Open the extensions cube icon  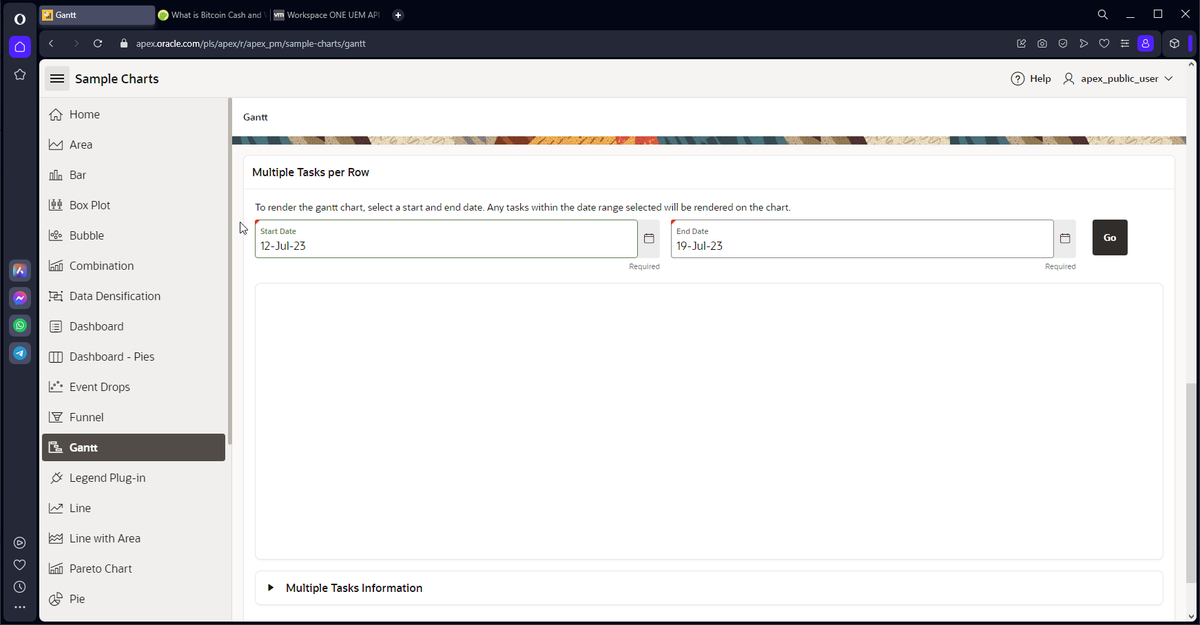pyautogui.click(x=1175, y=43)
